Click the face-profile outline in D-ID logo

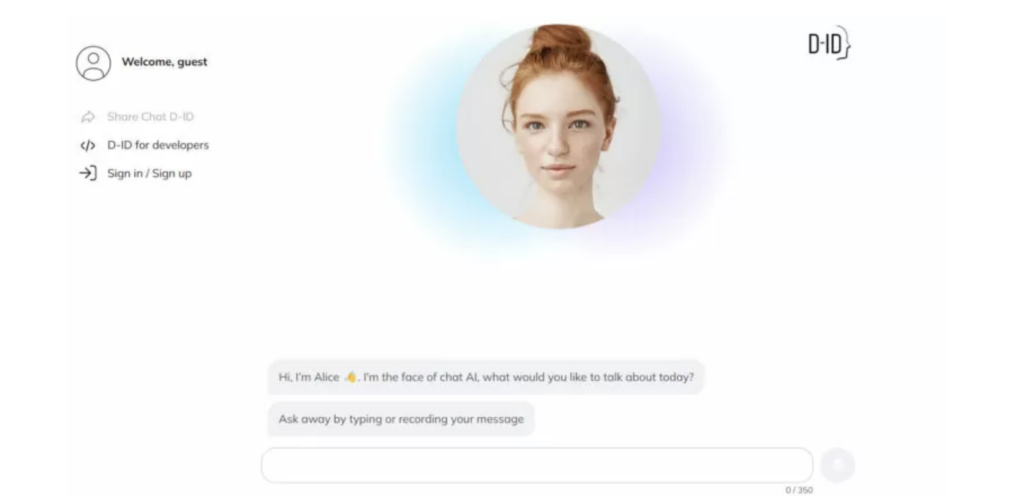point(844,42)
